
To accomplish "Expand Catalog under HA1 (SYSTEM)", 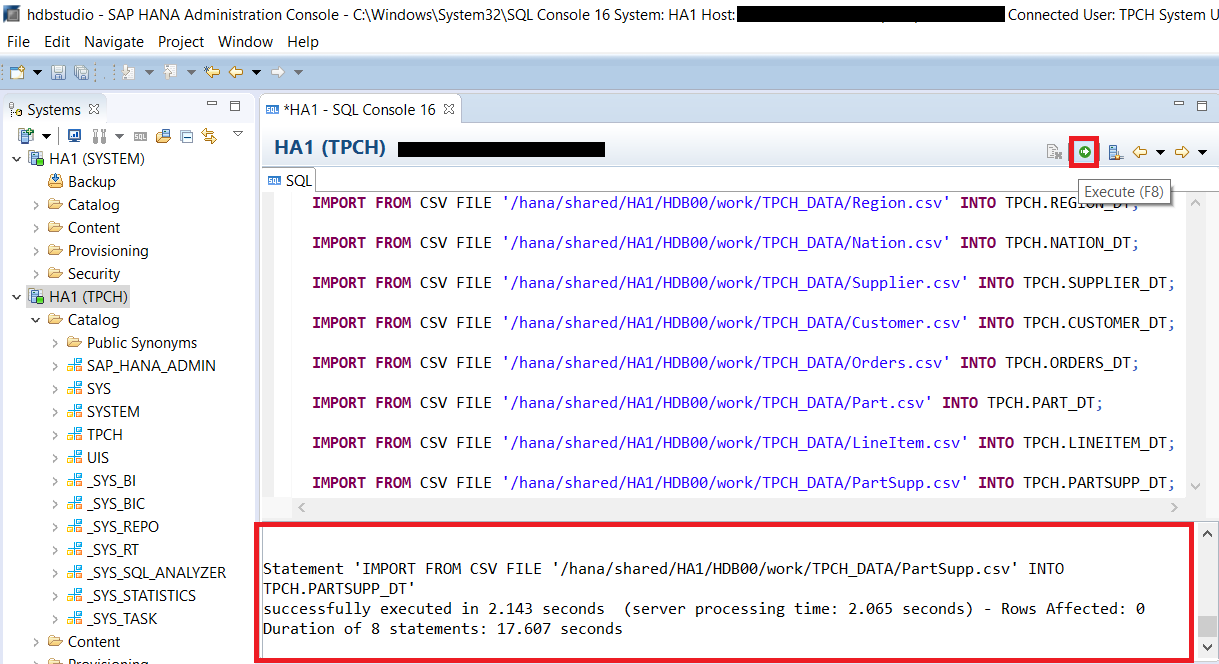I will (x=36, y=205).
